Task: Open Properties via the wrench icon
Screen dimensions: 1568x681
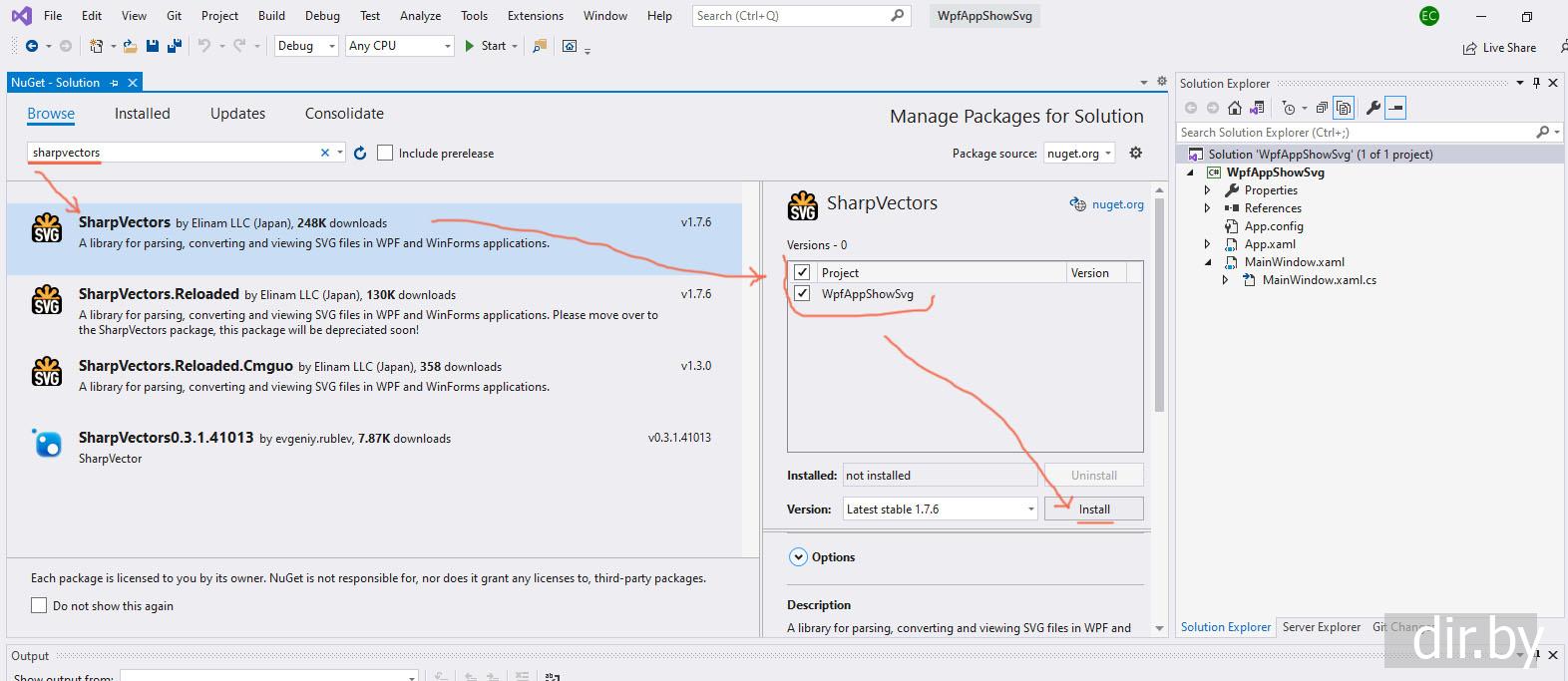Action: click(1372, 108)
